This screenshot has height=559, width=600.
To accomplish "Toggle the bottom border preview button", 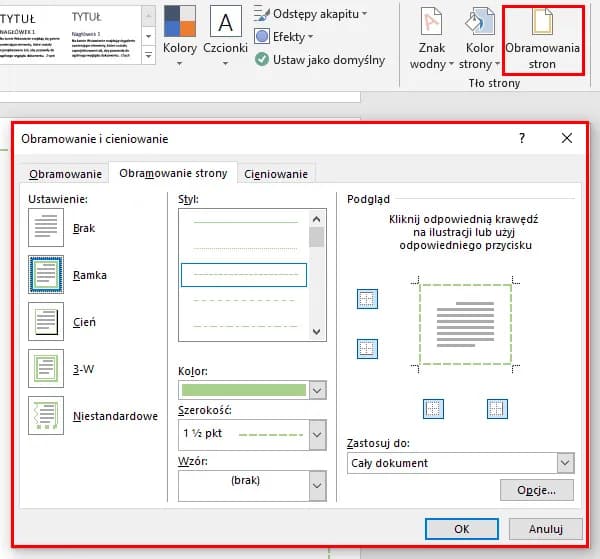I will 367,349.
